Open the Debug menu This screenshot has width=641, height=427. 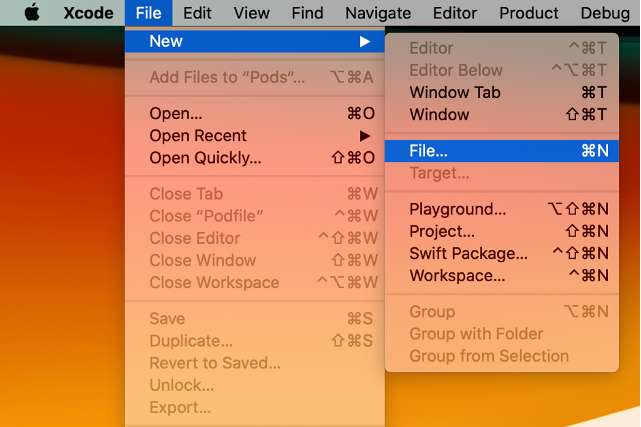[x=605, y=13]
